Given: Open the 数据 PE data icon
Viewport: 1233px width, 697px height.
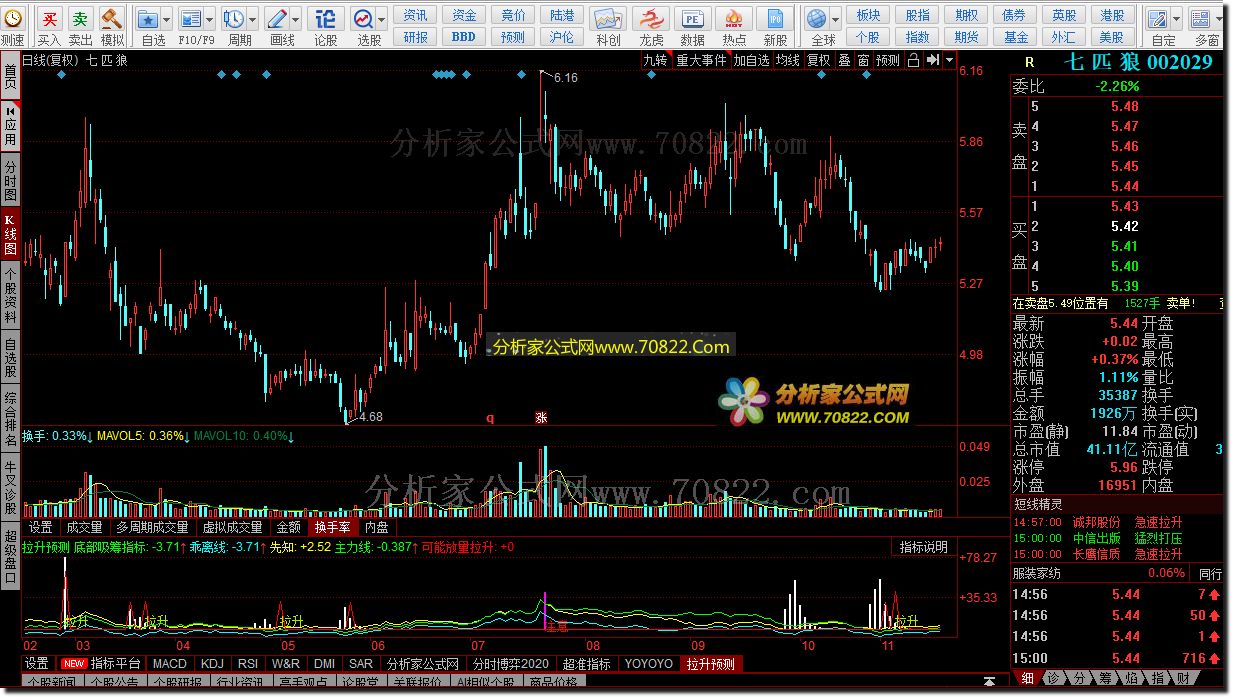Looking at the screenshot, I should 692,19.
